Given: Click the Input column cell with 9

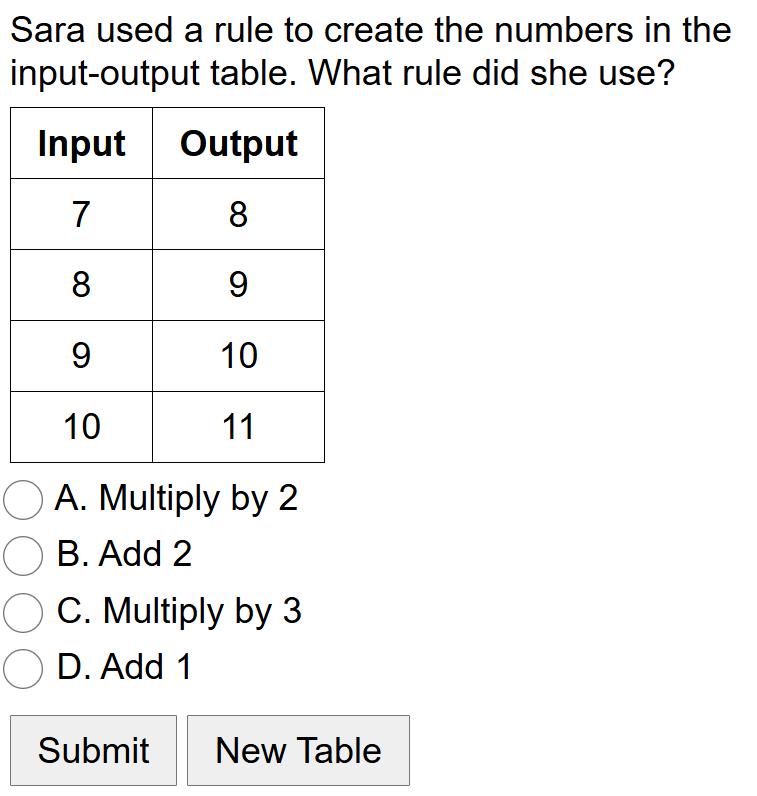Looking at the screenshot, I should click(x=81, y=356).
